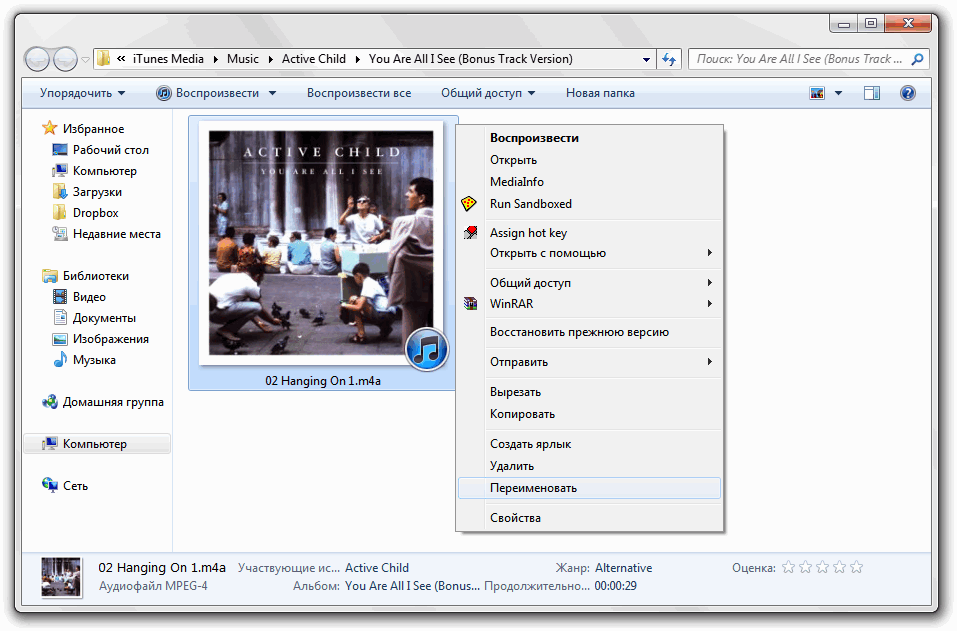957x631 pixels.
Task: Refresh the folder with the refresh button
Action: pos(669,59)
